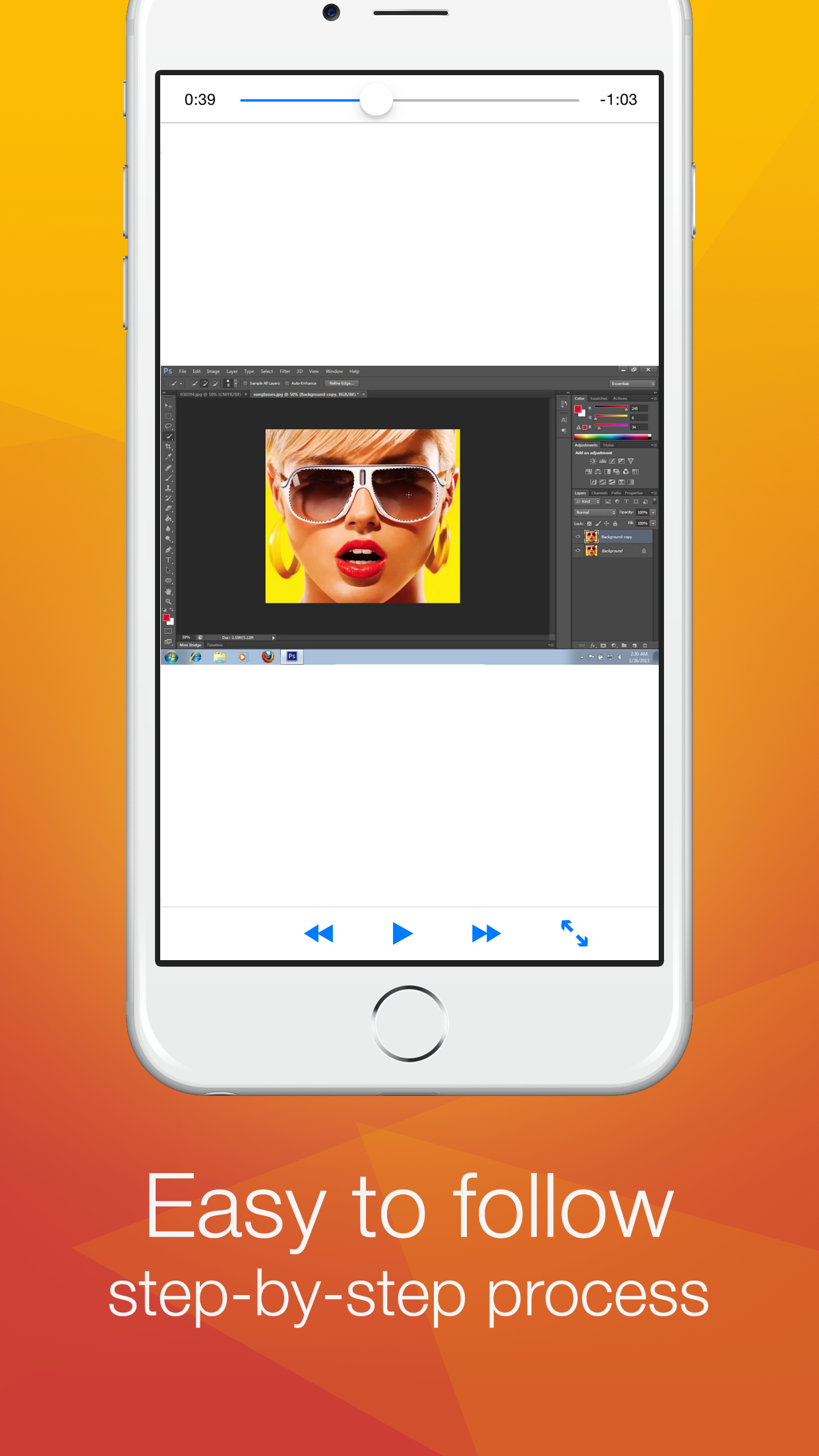Open the Normal blend mode dropdown

tap(595, 512)
